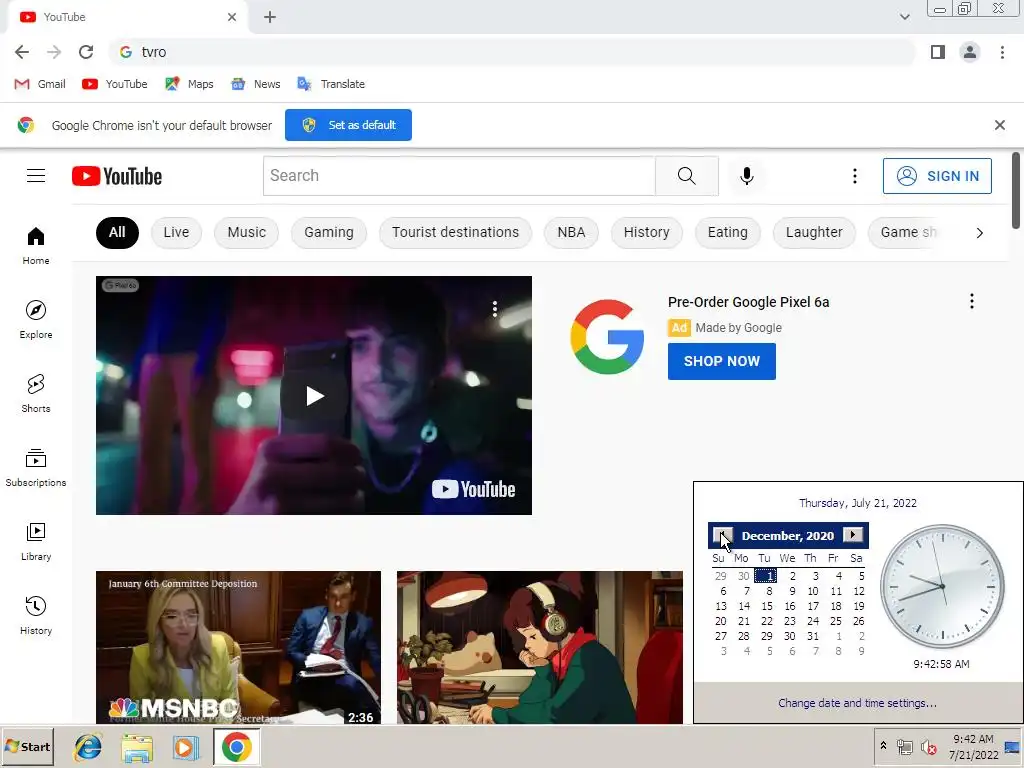1024x768 pixels.
Task: Select the Laughter filter chip
Action: tap(814, 232)
